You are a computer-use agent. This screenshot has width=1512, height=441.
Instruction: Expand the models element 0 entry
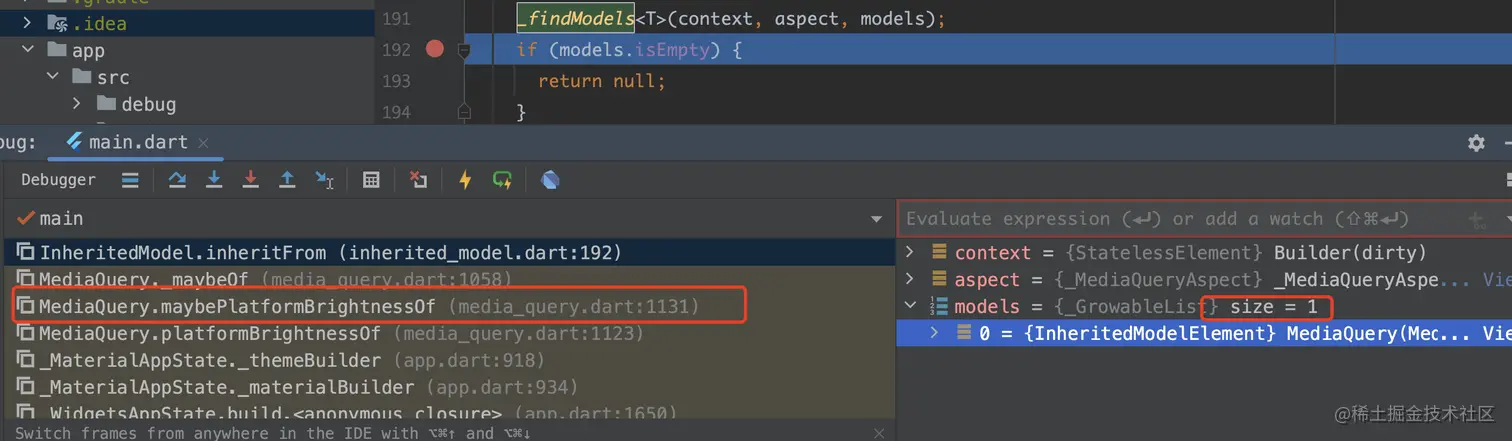tap(935, 333)
